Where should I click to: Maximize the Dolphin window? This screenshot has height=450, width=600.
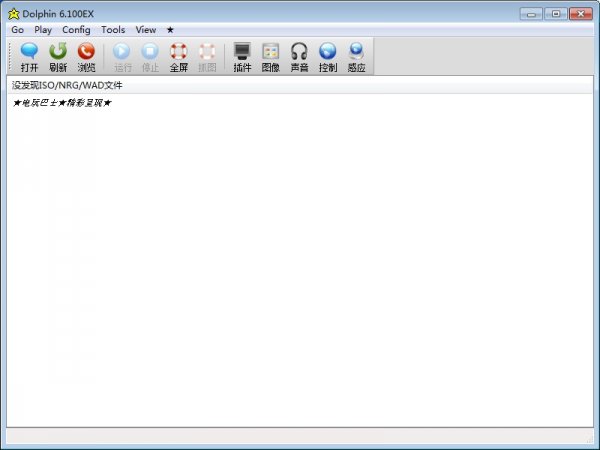[x=556, y=14]
